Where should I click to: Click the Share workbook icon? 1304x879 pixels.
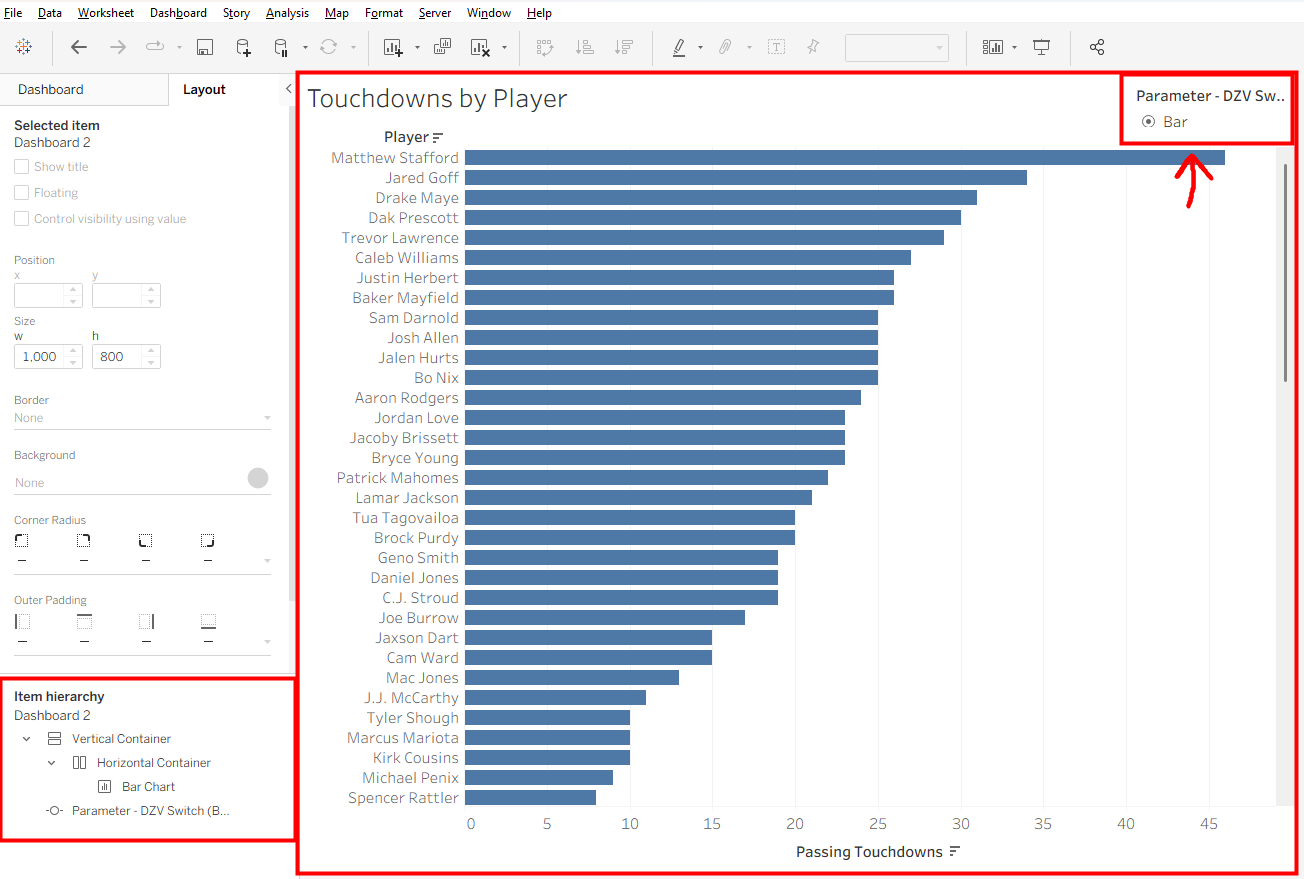tap(1097, 47)
